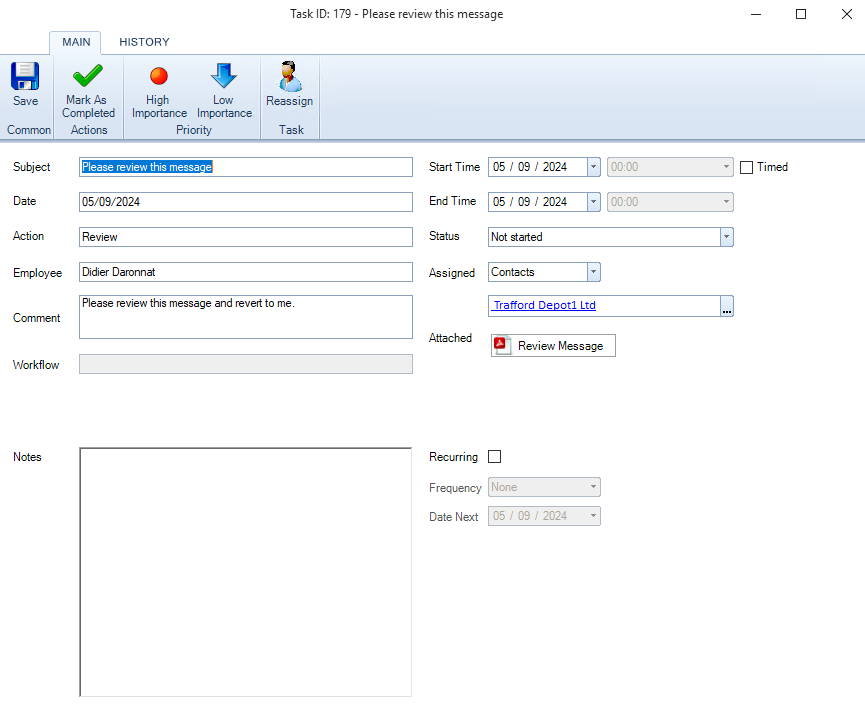Open the Start Time hour dropdown
The width and height of the screenshot is (865, 704).
click(x=726, y=167)
